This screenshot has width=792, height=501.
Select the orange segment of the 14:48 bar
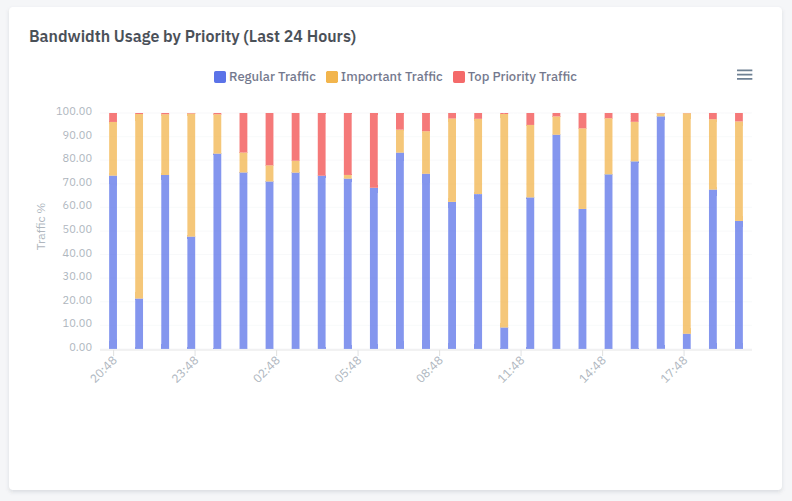pos(582,168)
